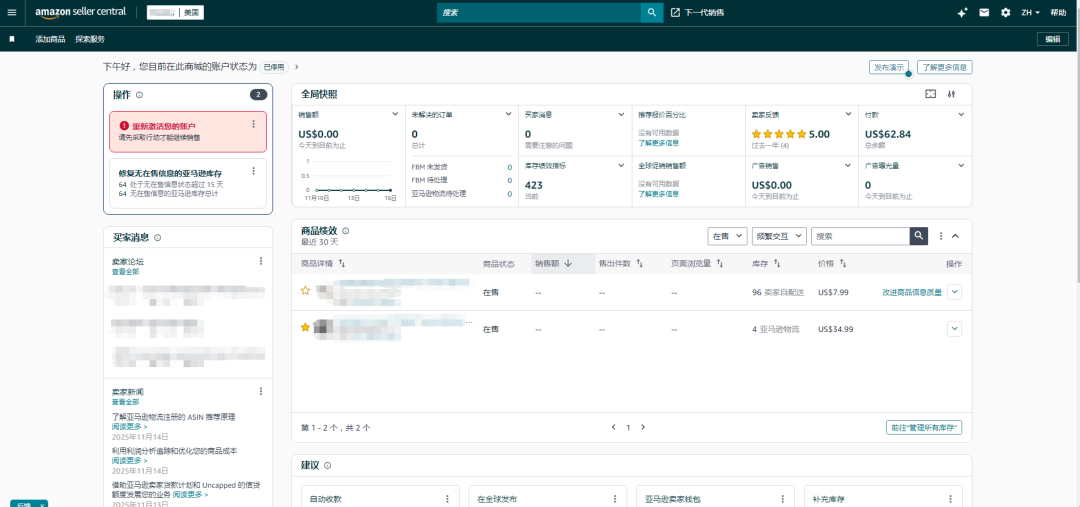Expand the 未解决的订单 card chevron
The image size is (1080, 507).
pyautogui.click(x=508, y=114)
